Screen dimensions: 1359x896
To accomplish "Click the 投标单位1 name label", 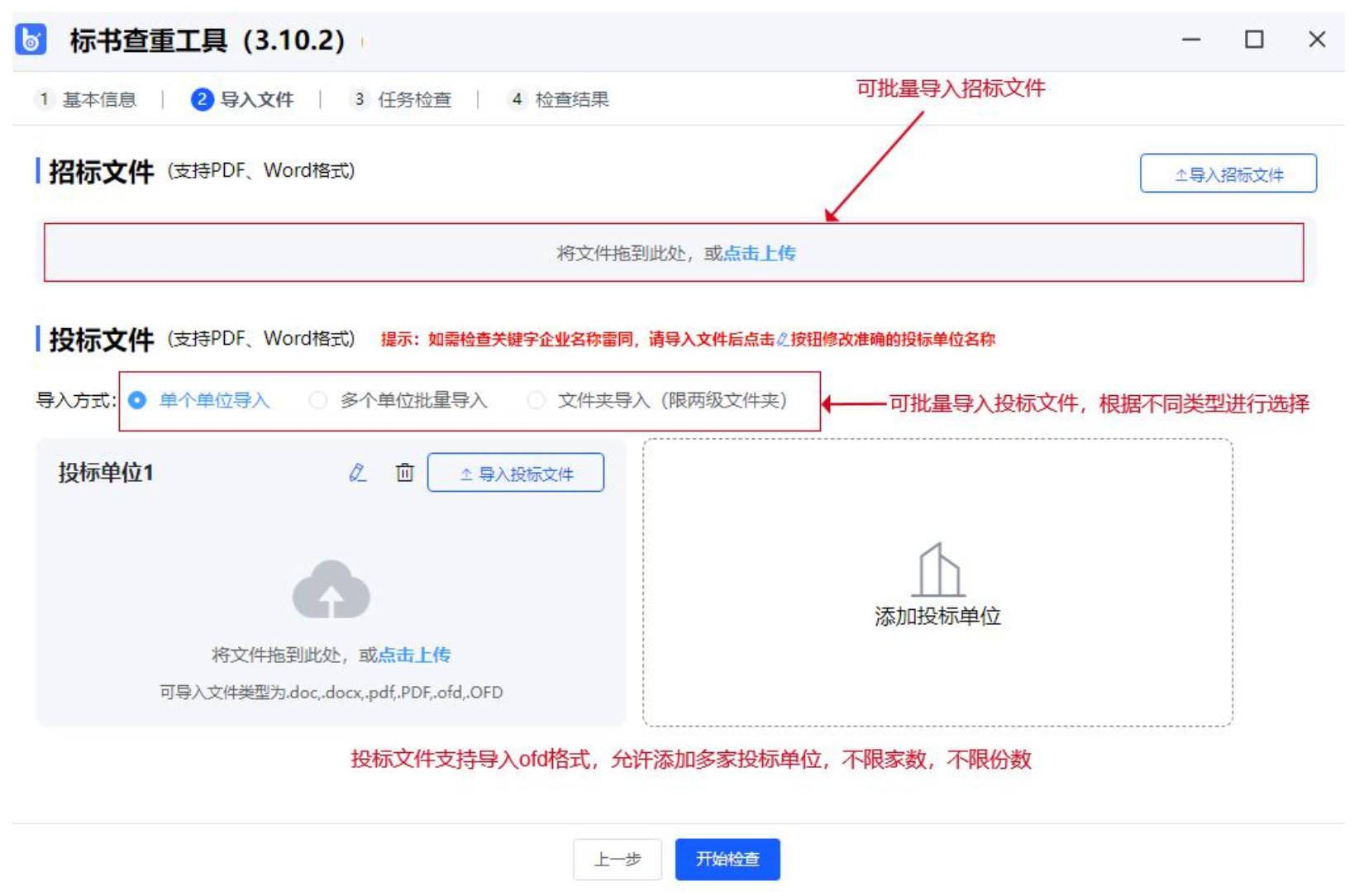I will [x=106, y=473].
